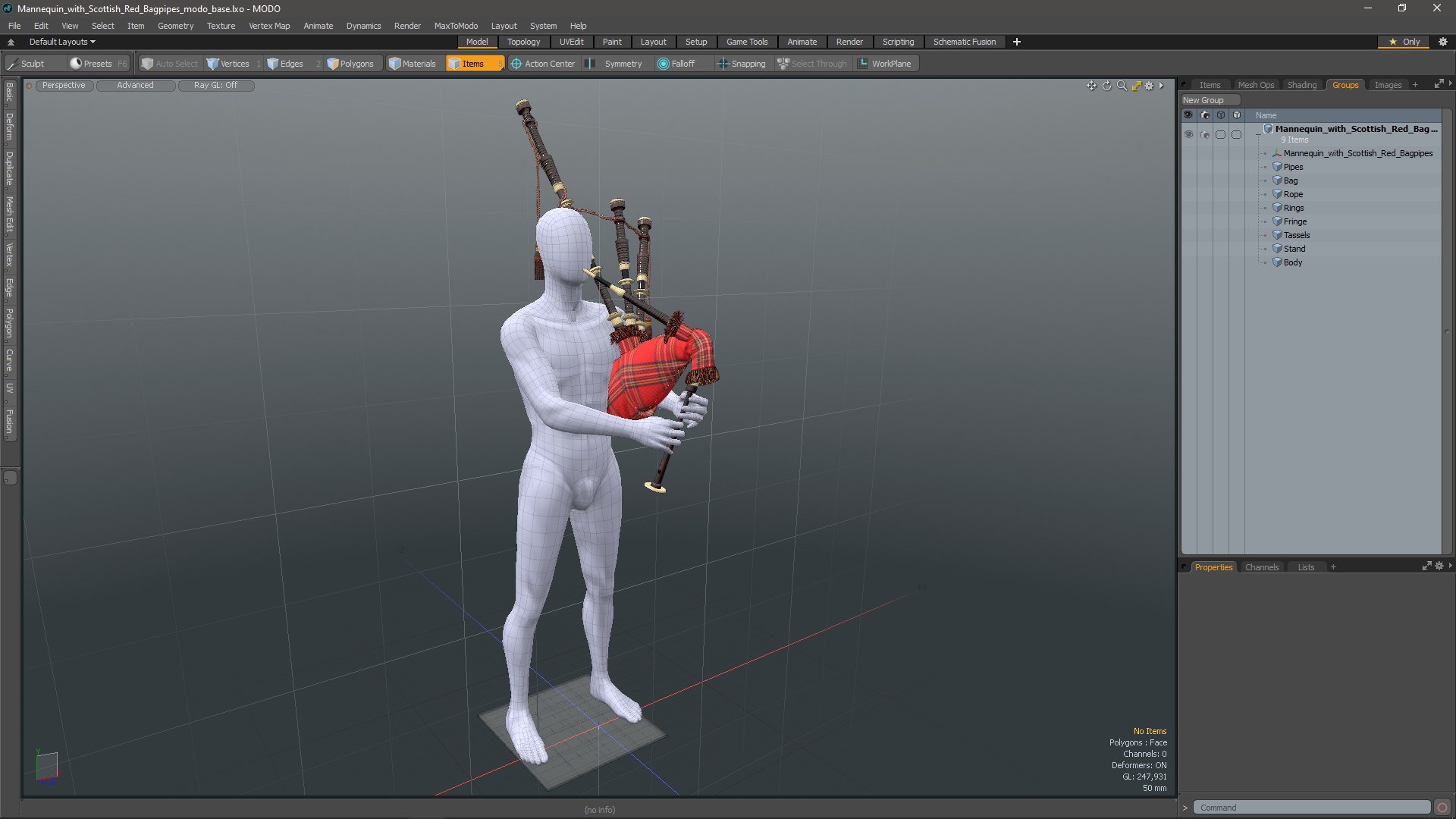Switch to the UVEdit layout tab
This screenshot has height=819, width=1456.
pyautogui.click(x=571, y=42)
